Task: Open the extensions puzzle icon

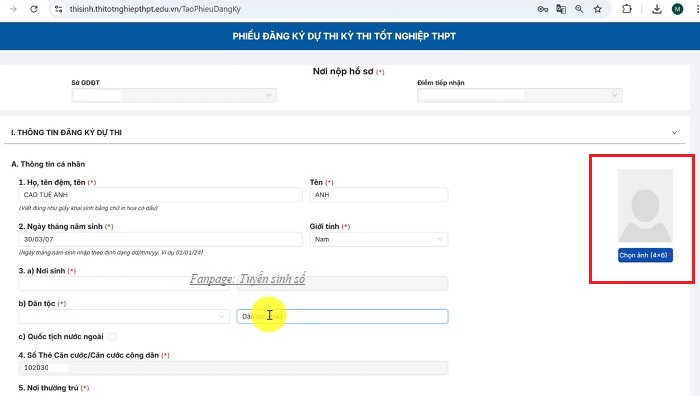Action: point(627,9)
